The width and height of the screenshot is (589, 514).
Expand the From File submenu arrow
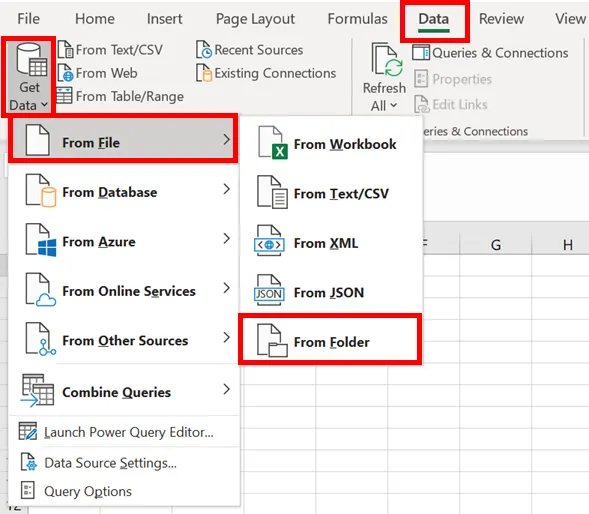click(x=226, y=139)
